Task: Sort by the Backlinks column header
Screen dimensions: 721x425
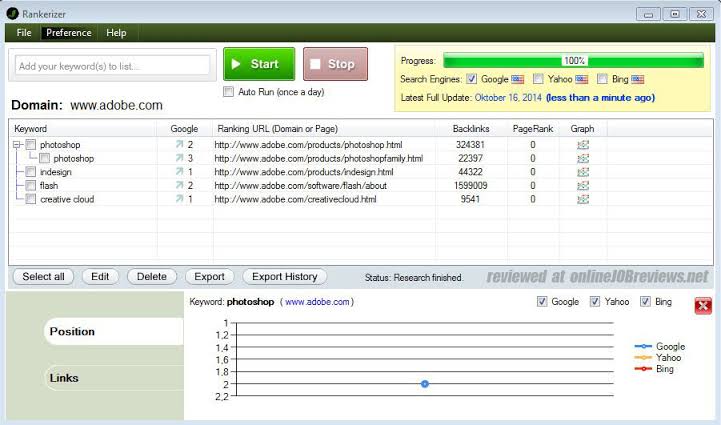Action: (x=471, y=129)
